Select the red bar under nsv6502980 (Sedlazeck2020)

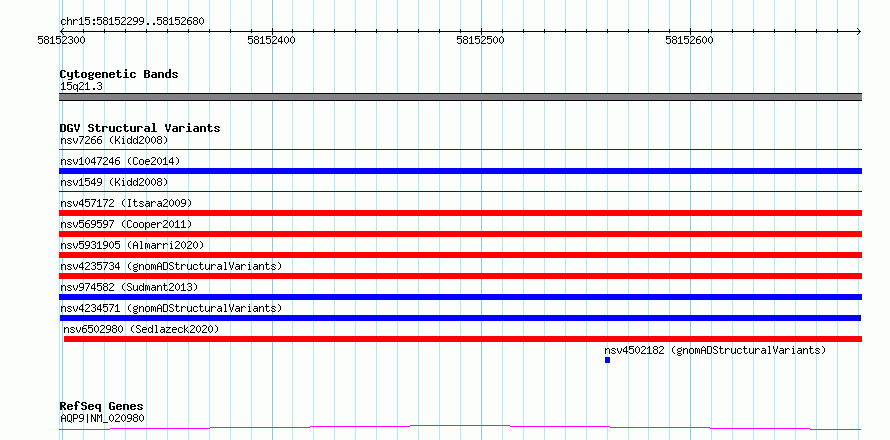(463, 339)
